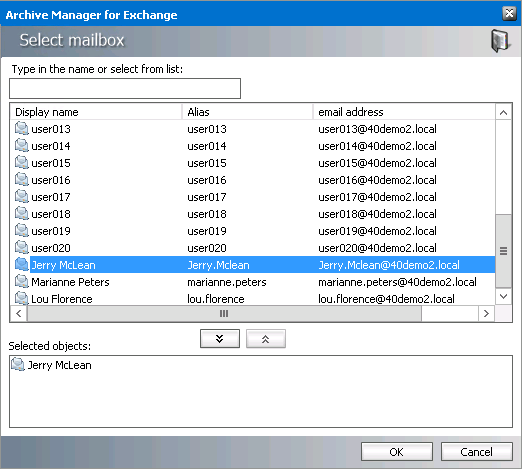Viewport: 522px width, 469px height.
Task: Click the user013@40demo2.local email cell
Action: [x=377, y=129]
